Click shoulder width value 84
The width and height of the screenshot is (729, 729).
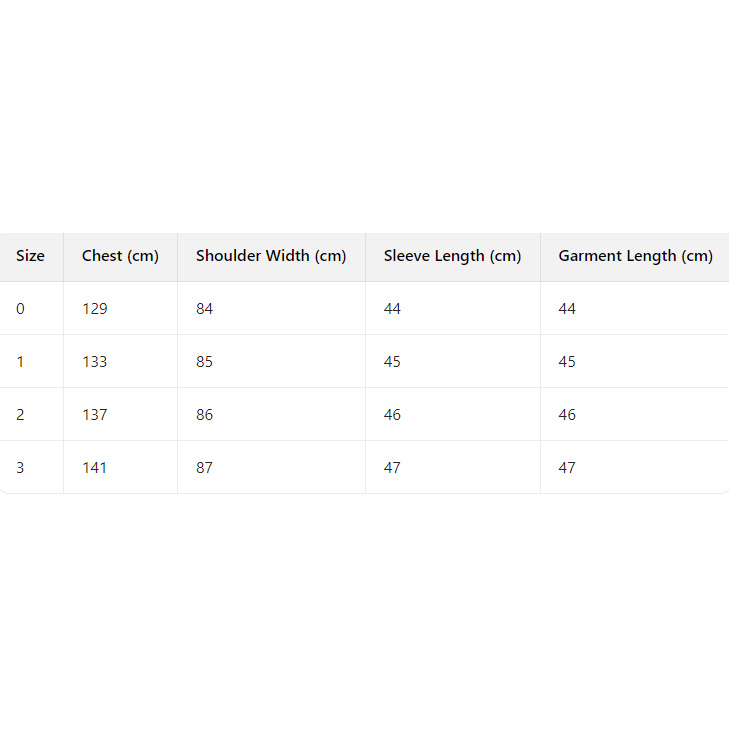point(204,309)
